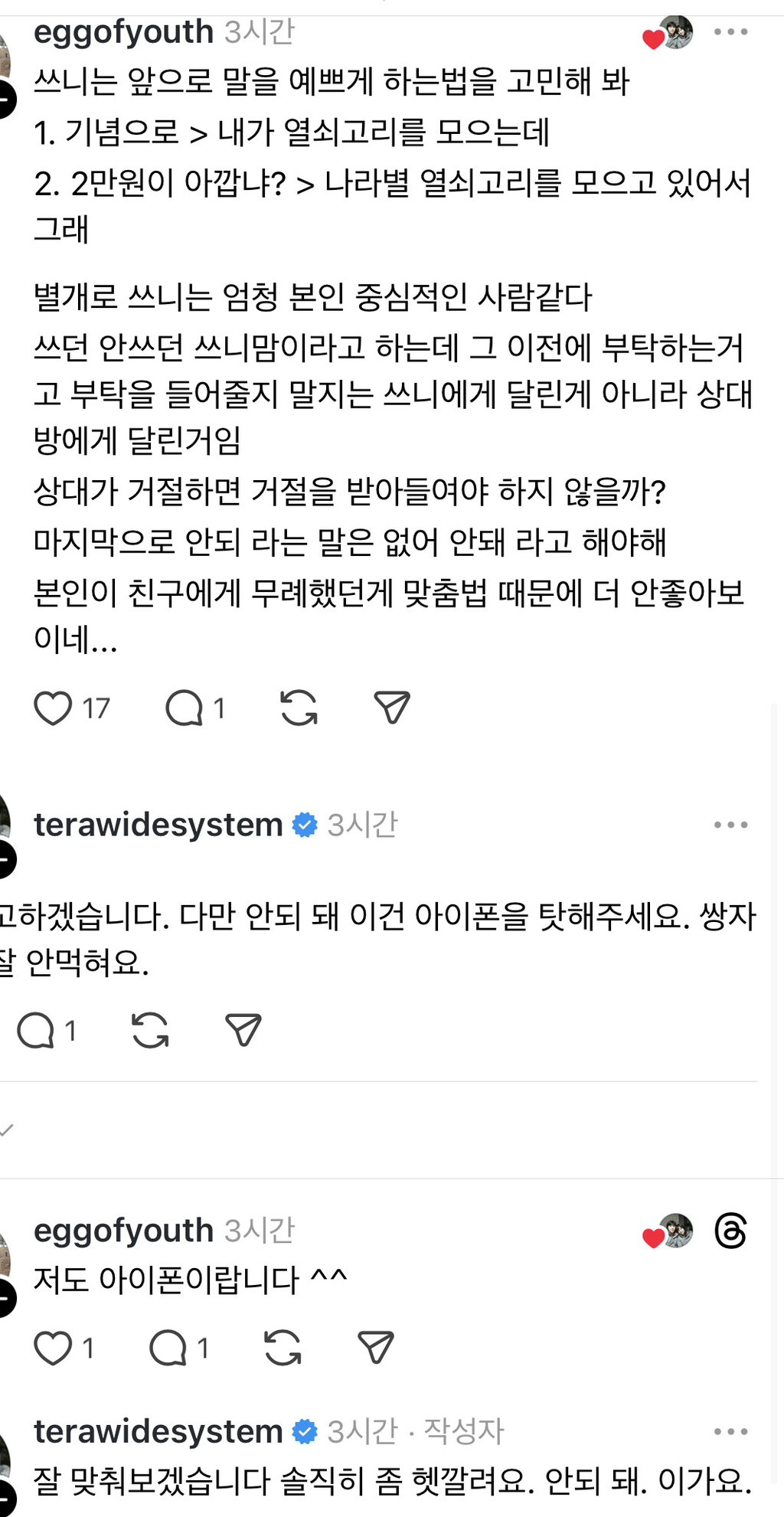Open replies on the 17-like comment
Image resolution: width=784 pixels, height=1517 pixels.
[185, 708]
